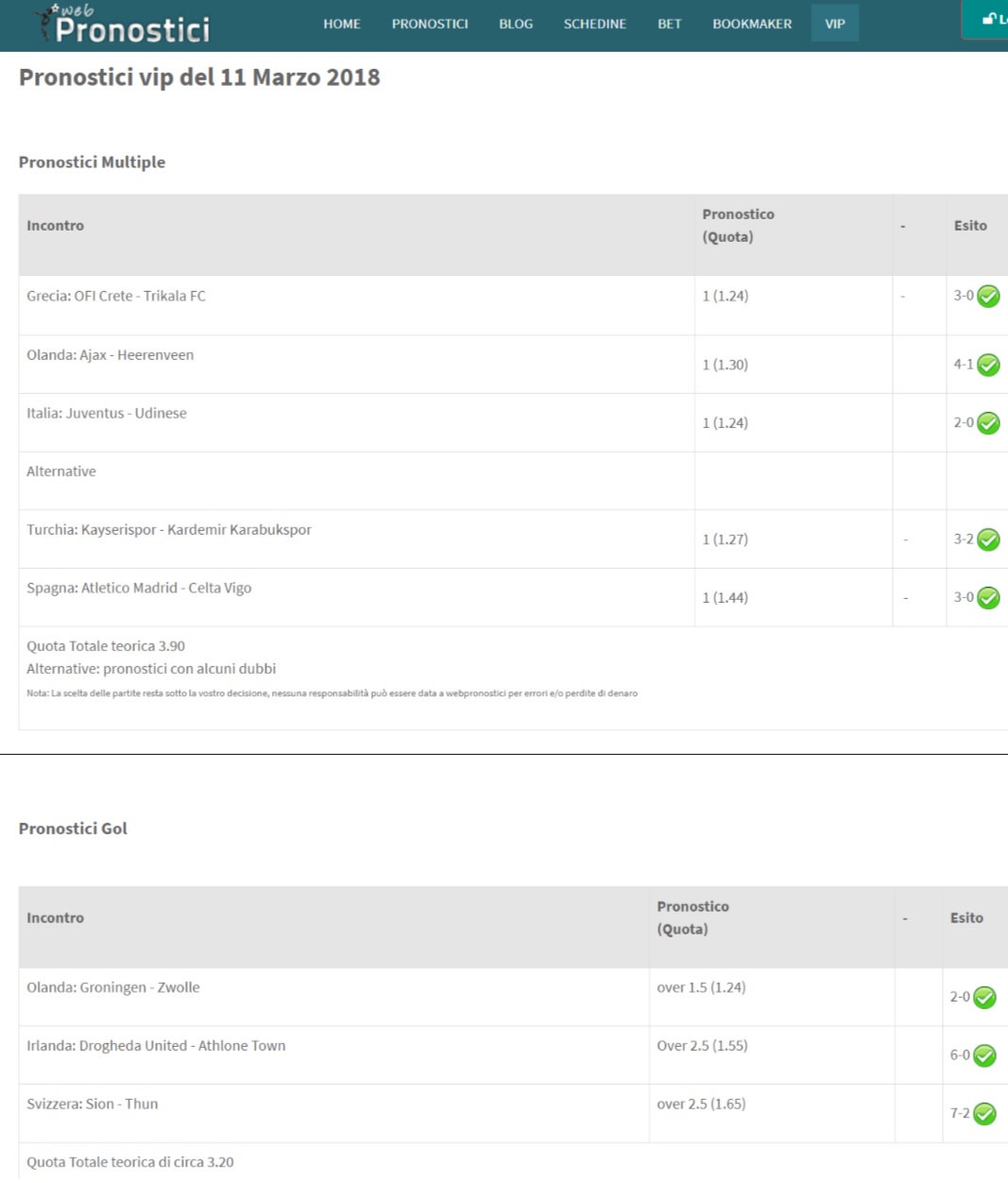The height and width of the screenshot is (1183, 1008).
Task: Open the PRONOSTICI menu item
Action: (x=430, y=24)
